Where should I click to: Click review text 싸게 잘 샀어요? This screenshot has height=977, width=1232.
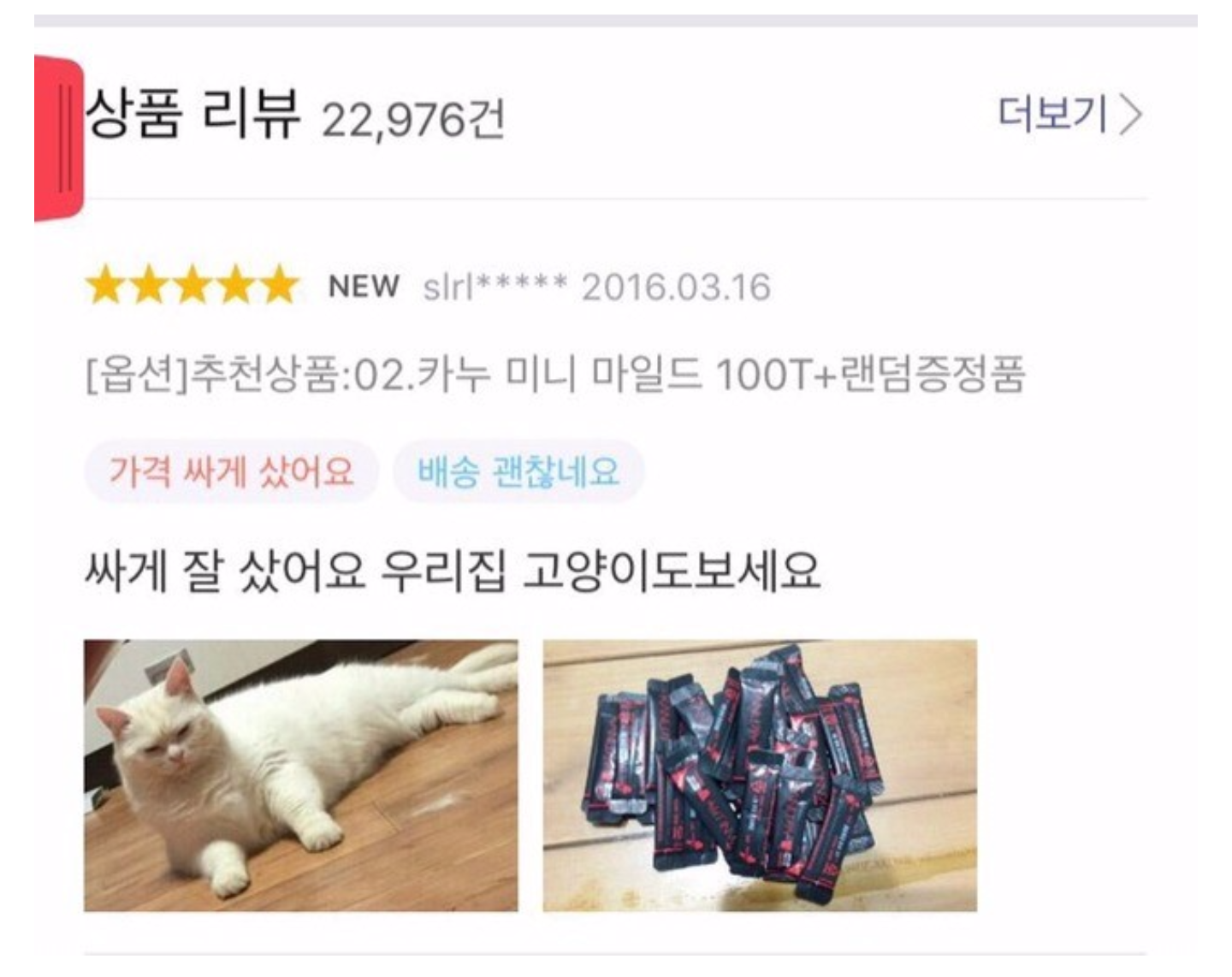pyautogui.click(x=225, y=571)
